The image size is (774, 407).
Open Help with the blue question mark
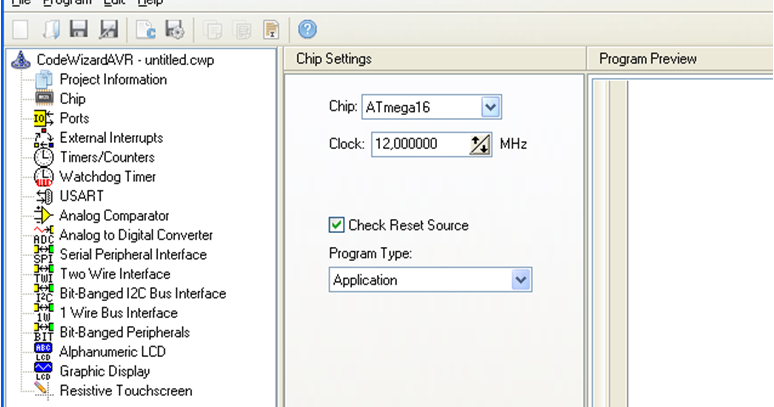click(307, 29)
